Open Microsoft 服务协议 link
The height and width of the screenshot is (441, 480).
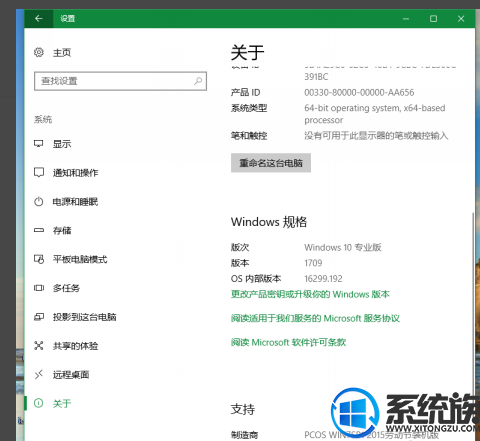[x=315, y=318]
